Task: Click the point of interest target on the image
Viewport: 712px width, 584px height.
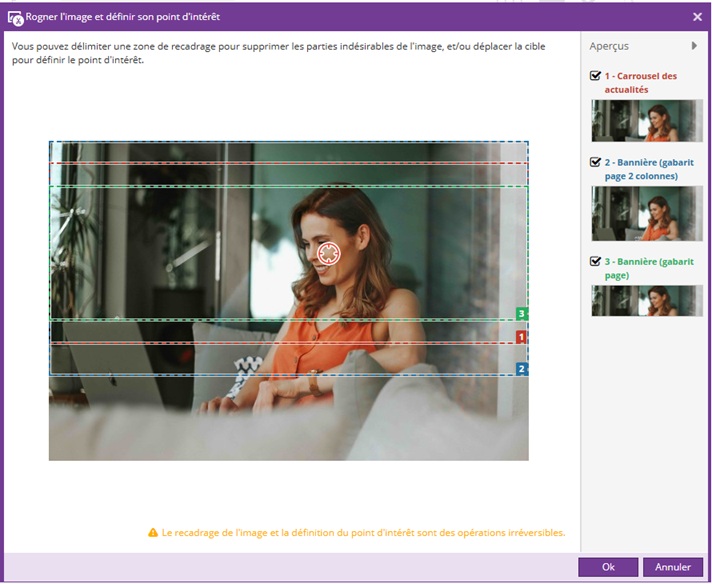Action: pyautogui.click(x=329, y=253)
